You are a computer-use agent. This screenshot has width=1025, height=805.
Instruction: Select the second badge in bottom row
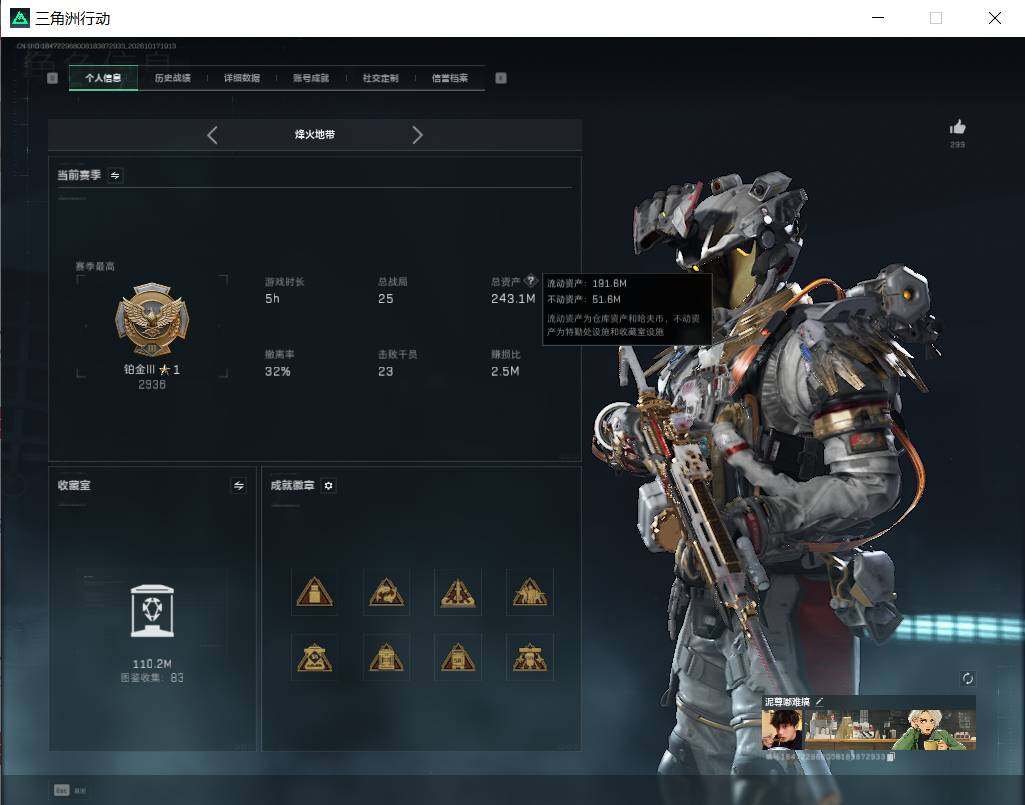[386, 657]
